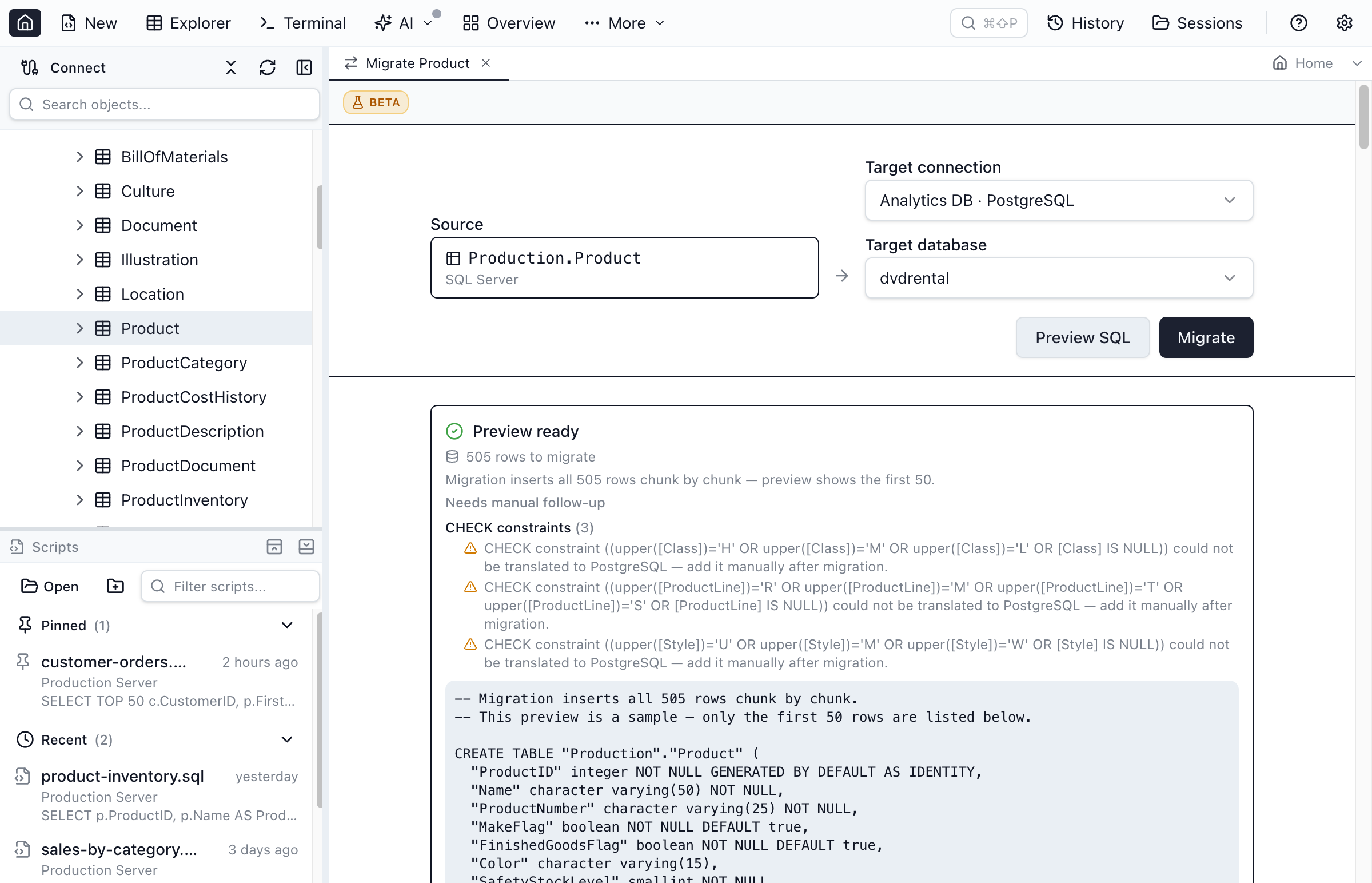Open the sales-by-category recent script
The image size is (1372, 883).
coord(156,859)
